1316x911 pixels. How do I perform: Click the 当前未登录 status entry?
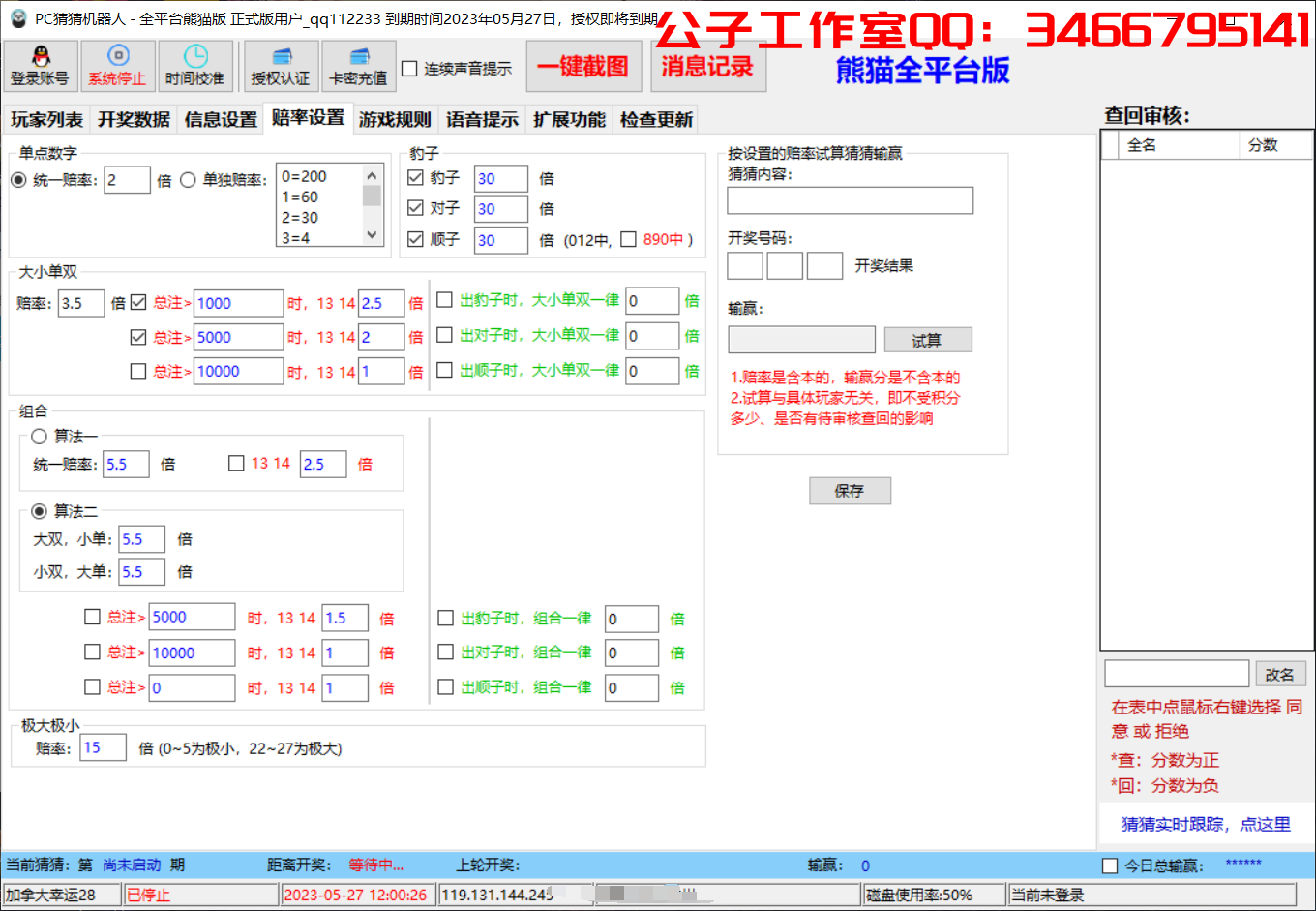pyautogui.click(x=1151, y=895)
